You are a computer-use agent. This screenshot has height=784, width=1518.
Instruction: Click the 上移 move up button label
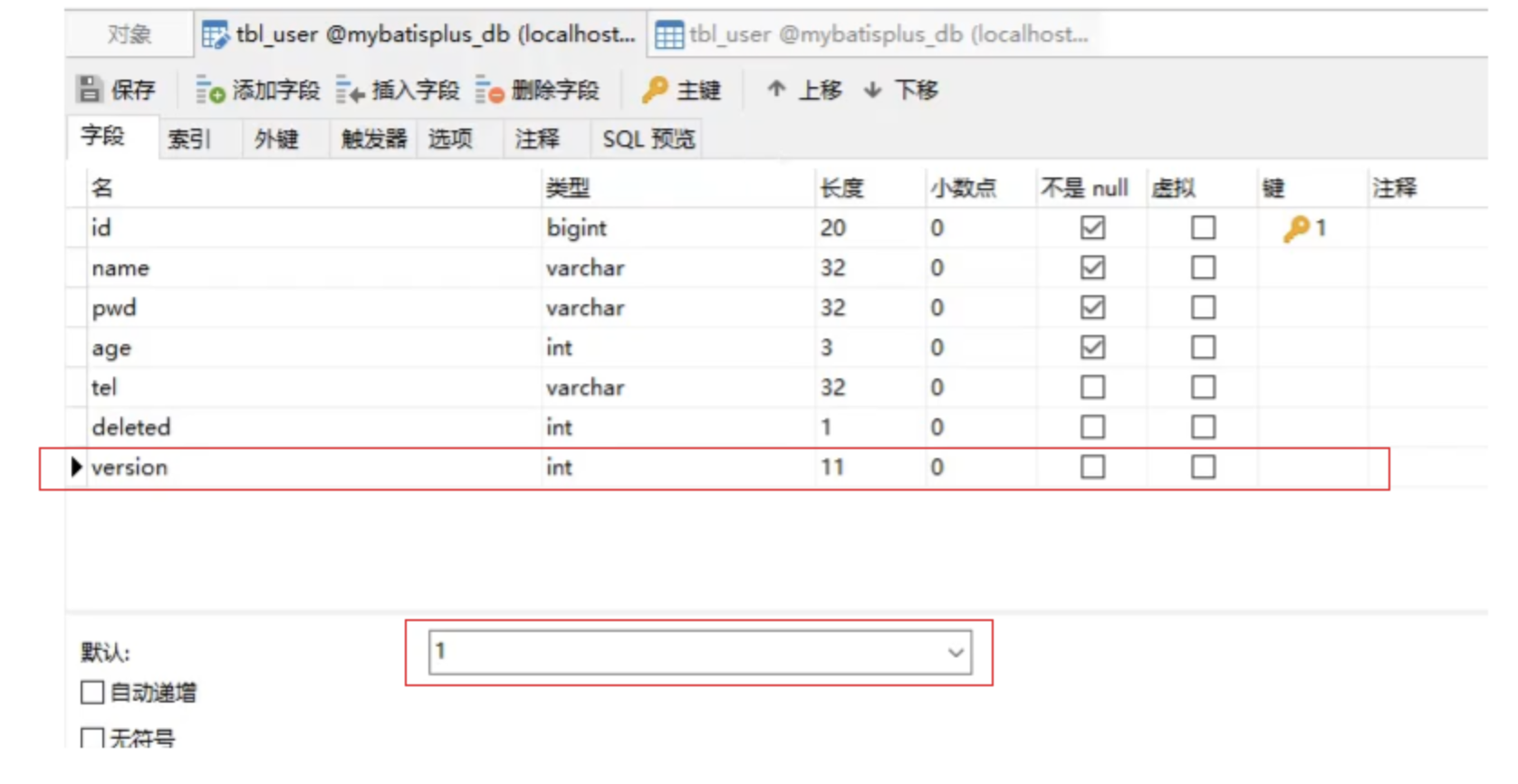coord(821,90)
